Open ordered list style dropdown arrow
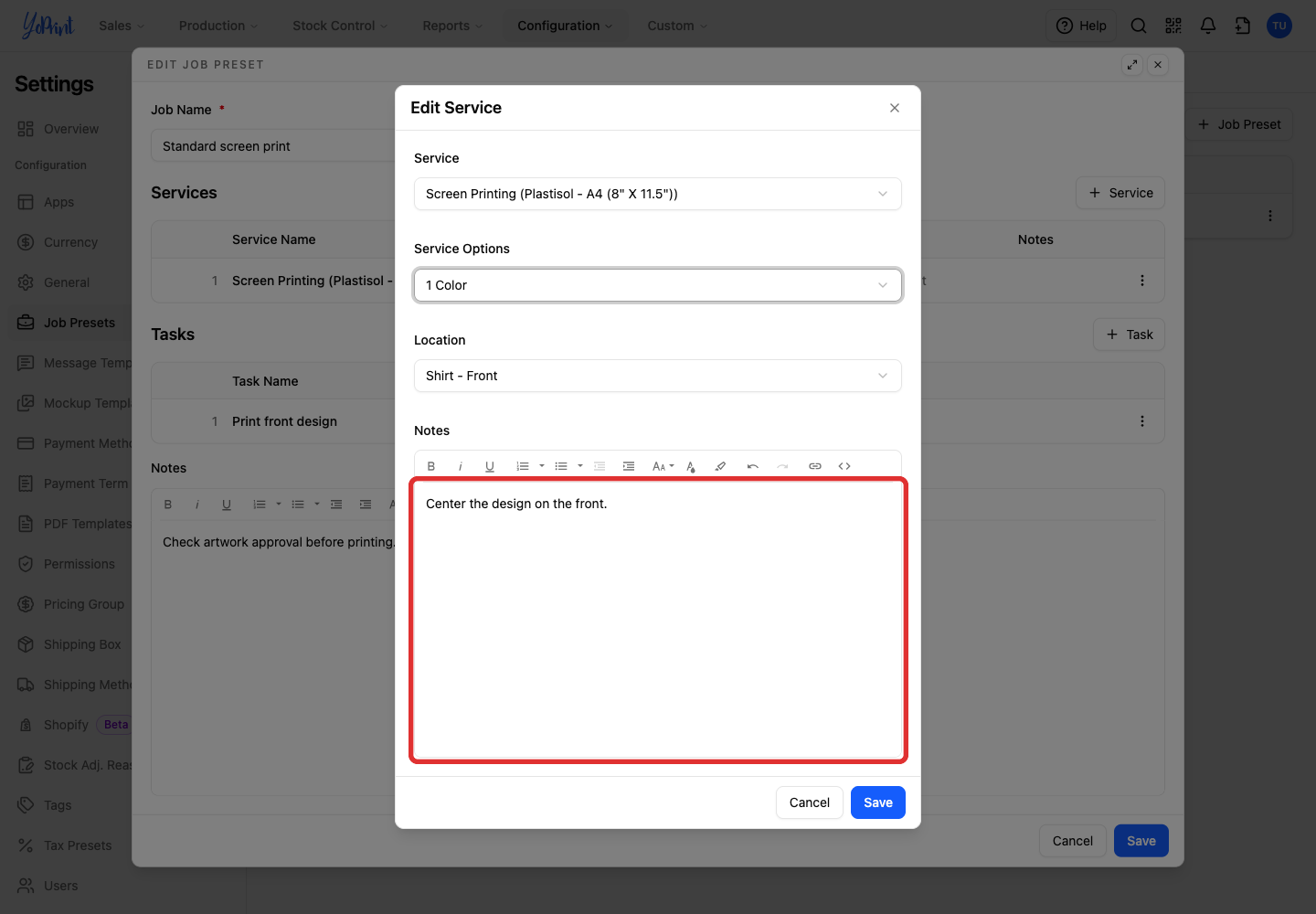 542,466
